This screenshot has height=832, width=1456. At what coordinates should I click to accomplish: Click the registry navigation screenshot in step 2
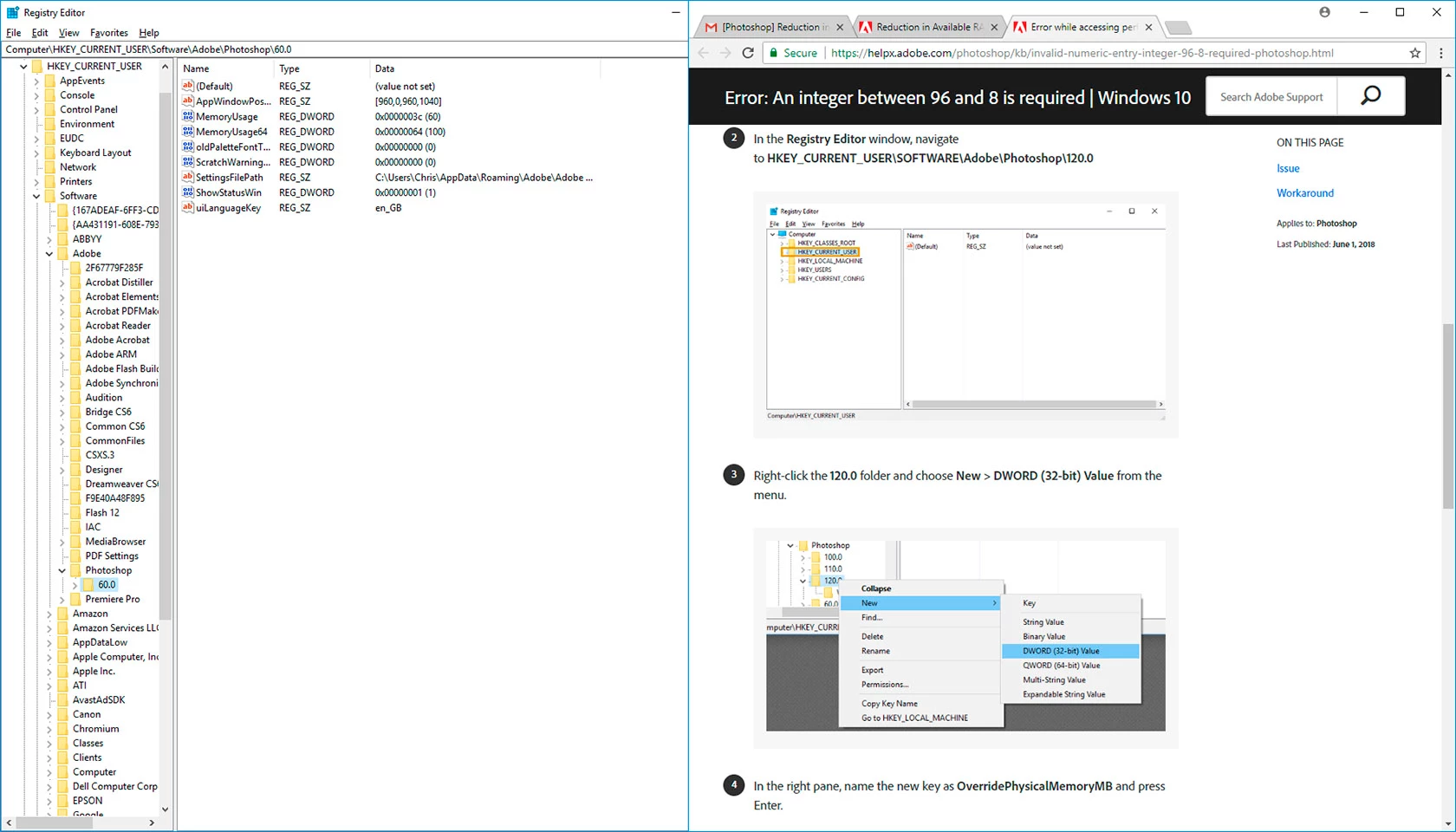tap(965, 315)
